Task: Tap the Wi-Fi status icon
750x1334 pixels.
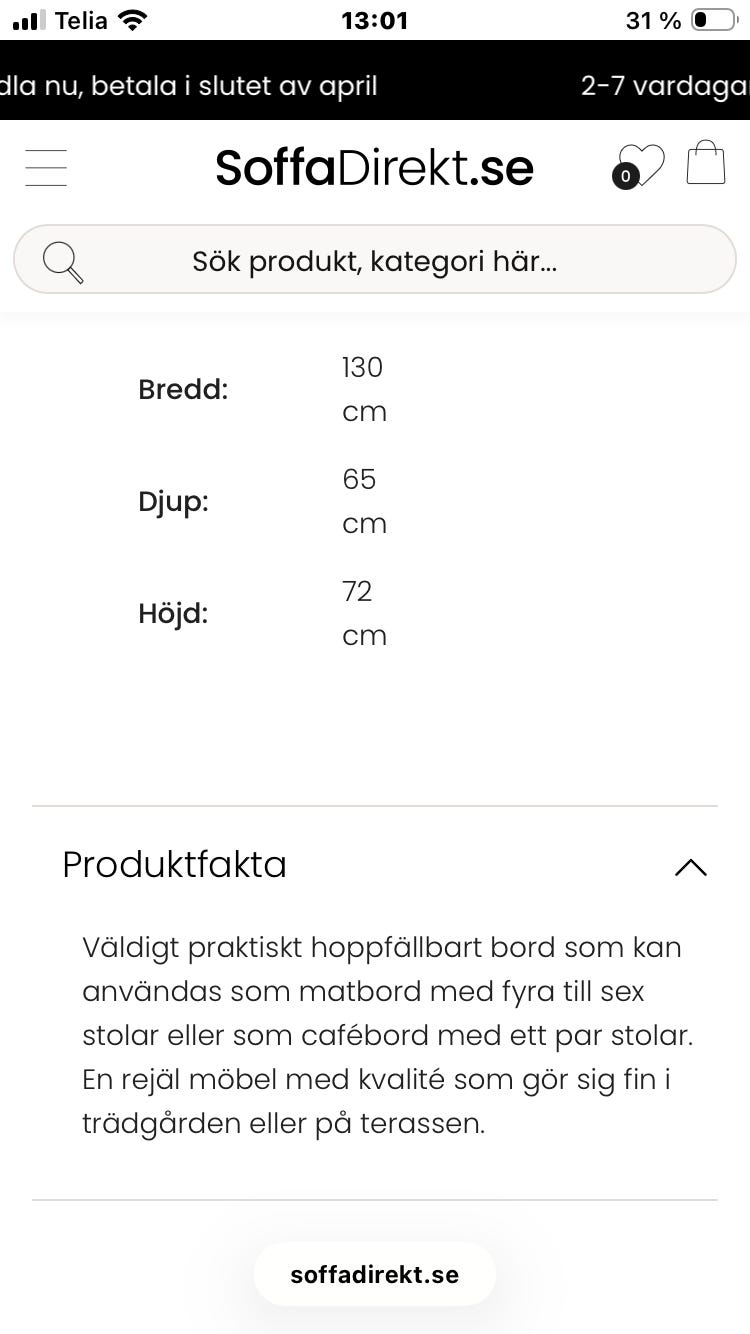Action: click(131, 20)
